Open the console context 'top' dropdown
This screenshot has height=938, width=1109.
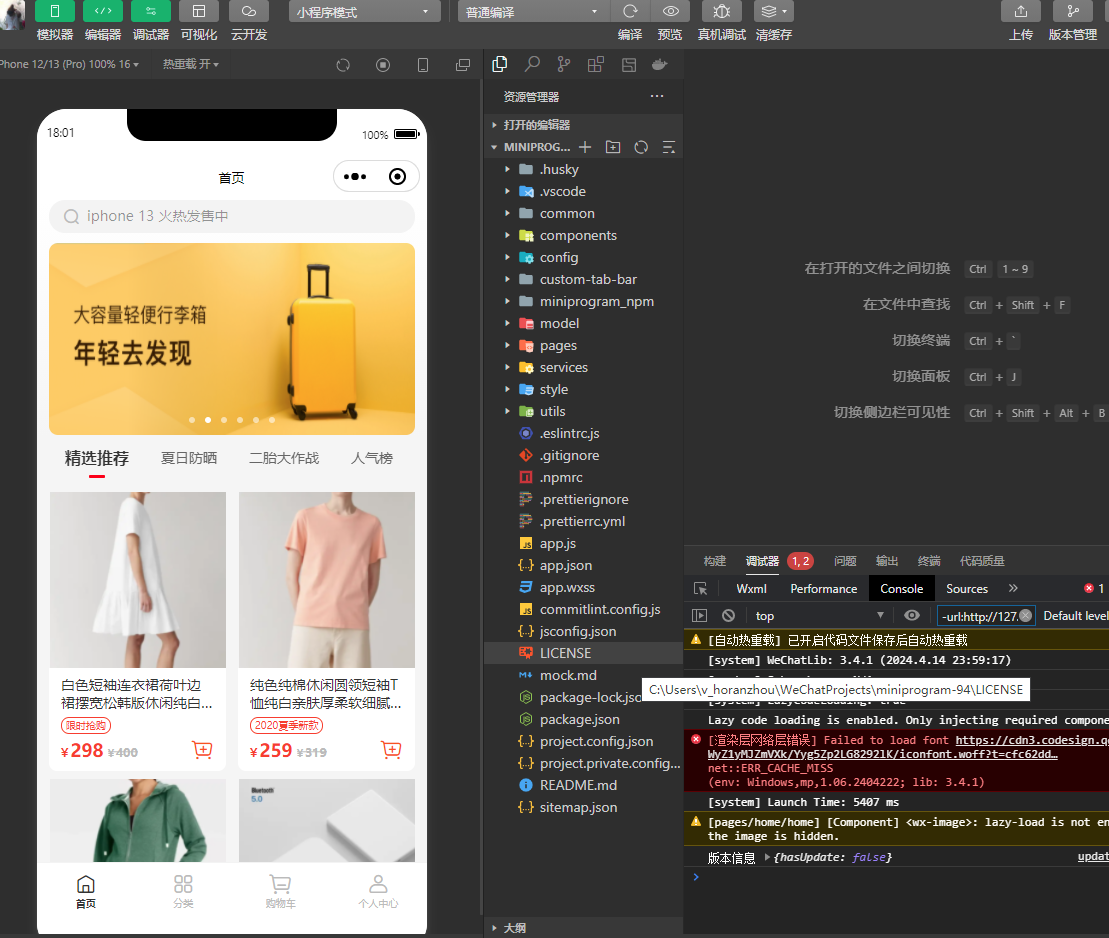(820, 616)
